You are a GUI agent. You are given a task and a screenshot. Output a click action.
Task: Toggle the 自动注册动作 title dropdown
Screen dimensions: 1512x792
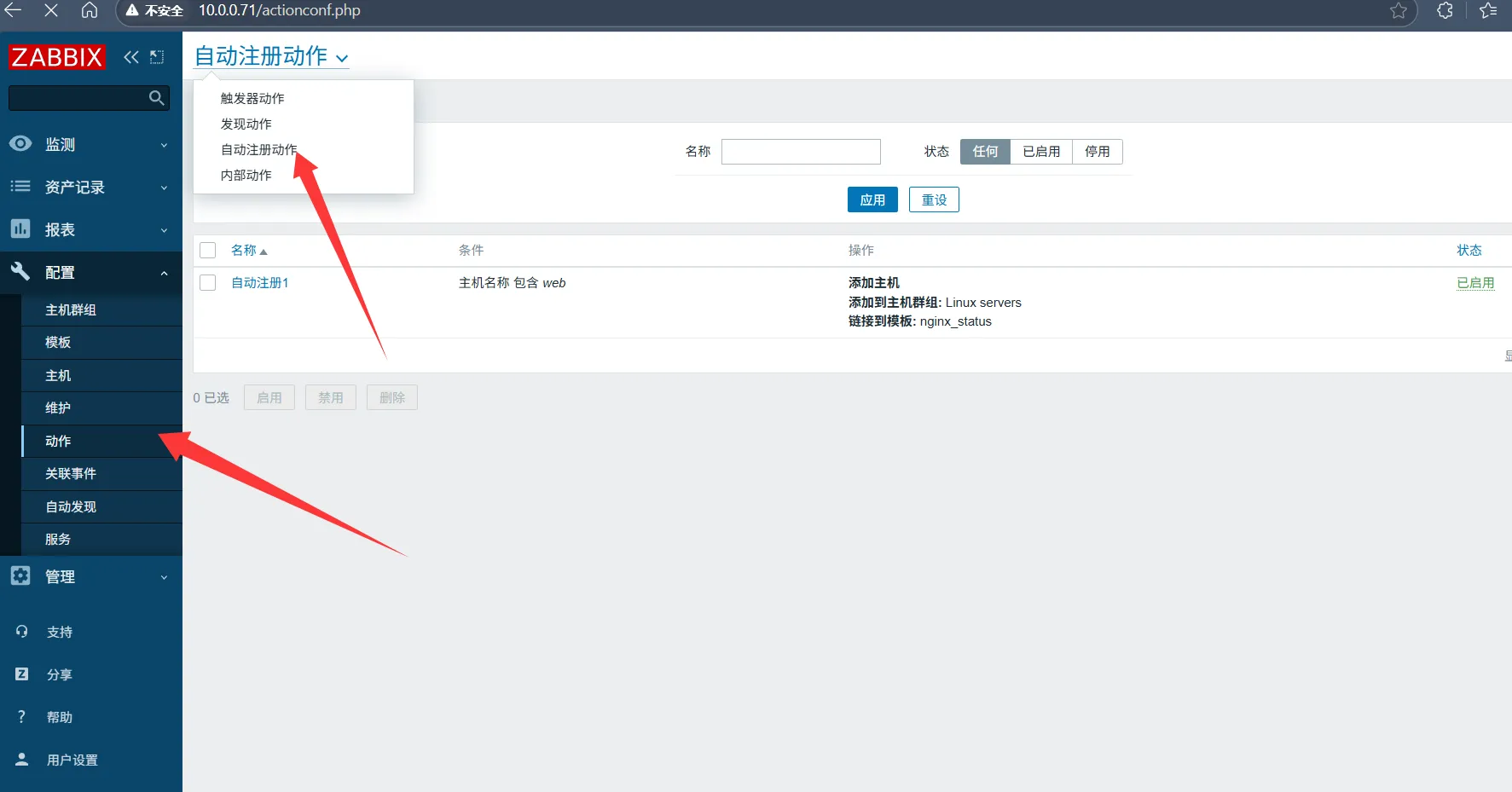271,57
